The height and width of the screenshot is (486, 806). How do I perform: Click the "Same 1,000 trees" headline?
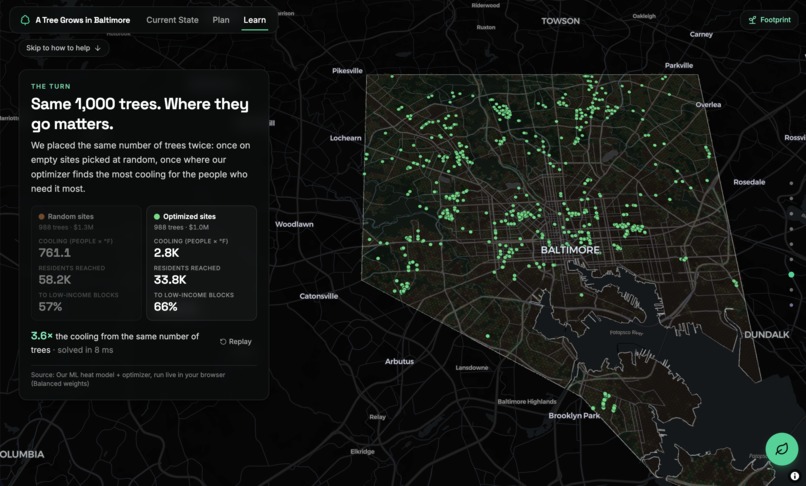(x=140, y=114)
